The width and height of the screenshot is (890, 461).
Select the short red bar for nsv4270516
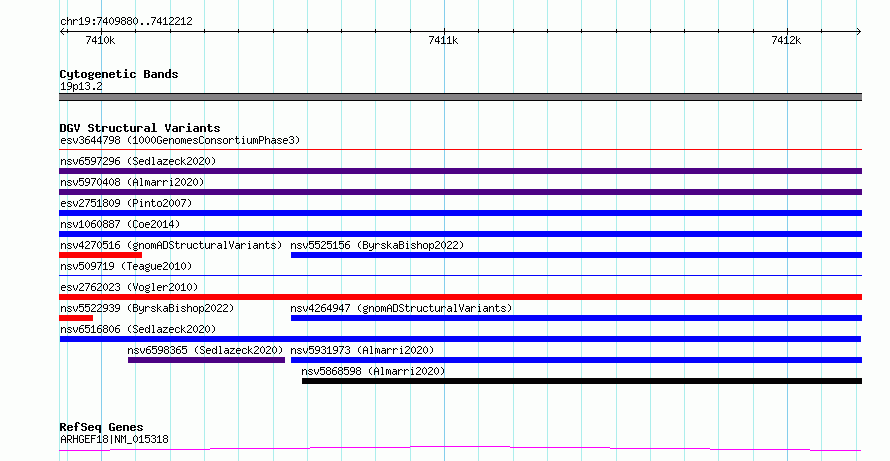100,255
